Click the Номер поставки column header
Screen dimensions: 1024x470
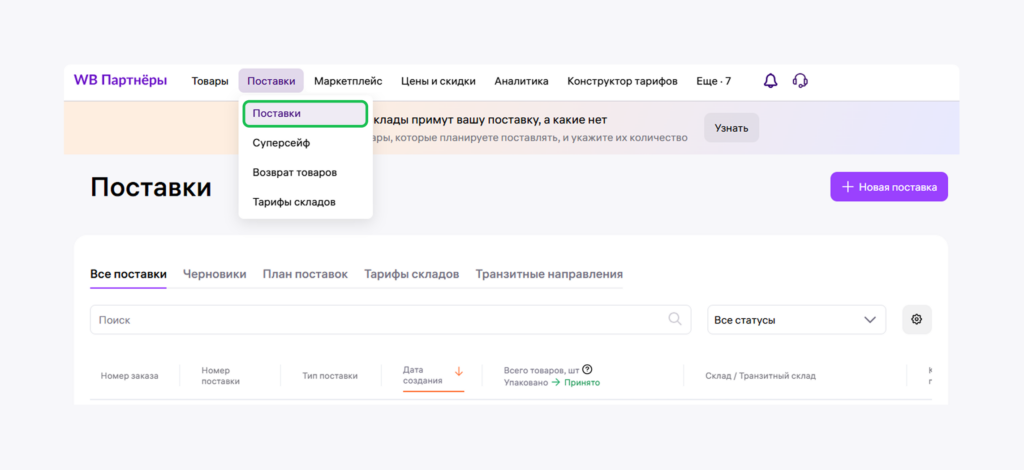[221, 376]
